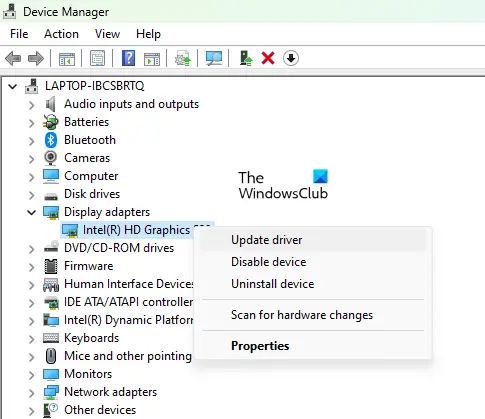Click the red X Uninstall device icon
Viewport: 485px width, 419px height.
[268, 59]
